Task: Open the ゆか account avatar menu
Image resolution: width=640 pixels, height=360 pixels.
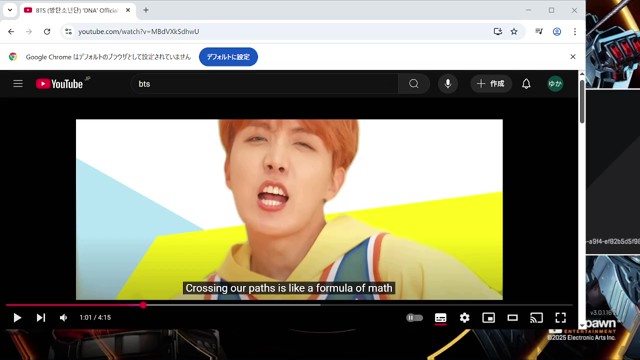Action: pos(555,84)
